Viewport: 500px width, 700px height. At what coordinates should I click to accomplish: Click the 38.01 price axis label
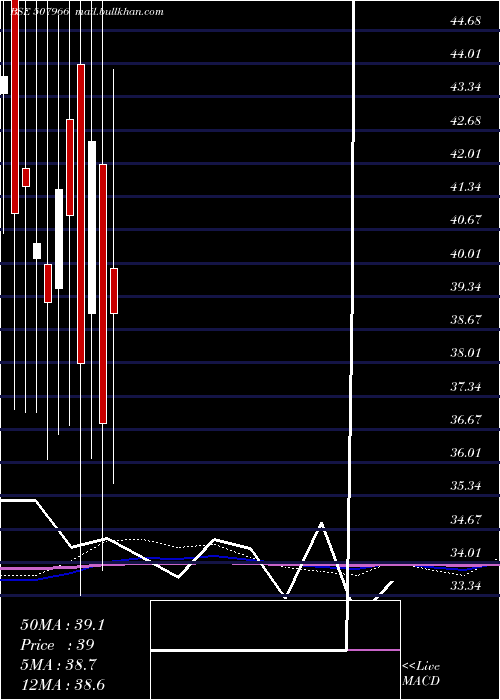[x=466, y=353]
